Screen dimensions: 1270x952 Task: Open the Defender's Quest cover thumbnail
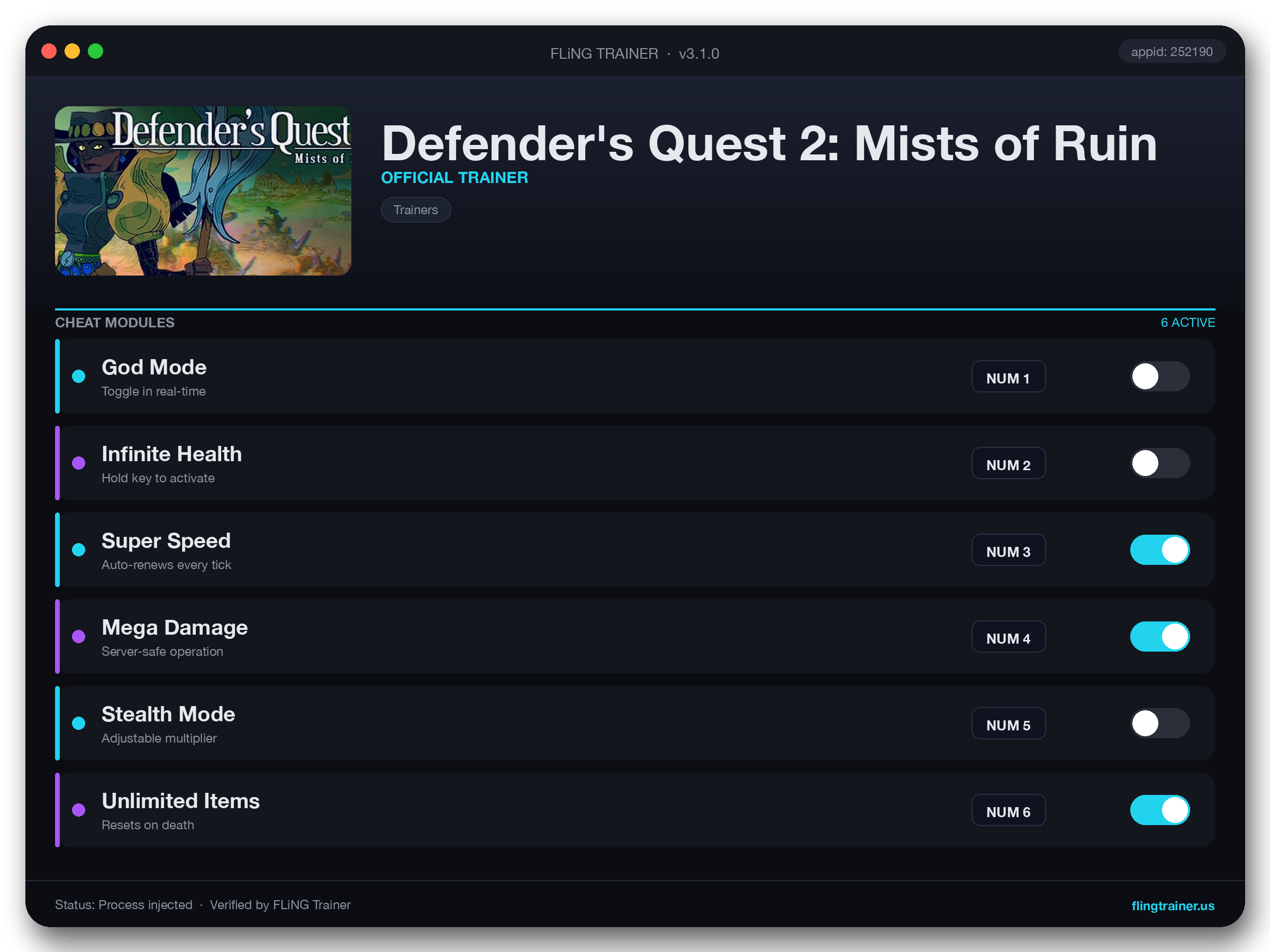click(203, 190)
